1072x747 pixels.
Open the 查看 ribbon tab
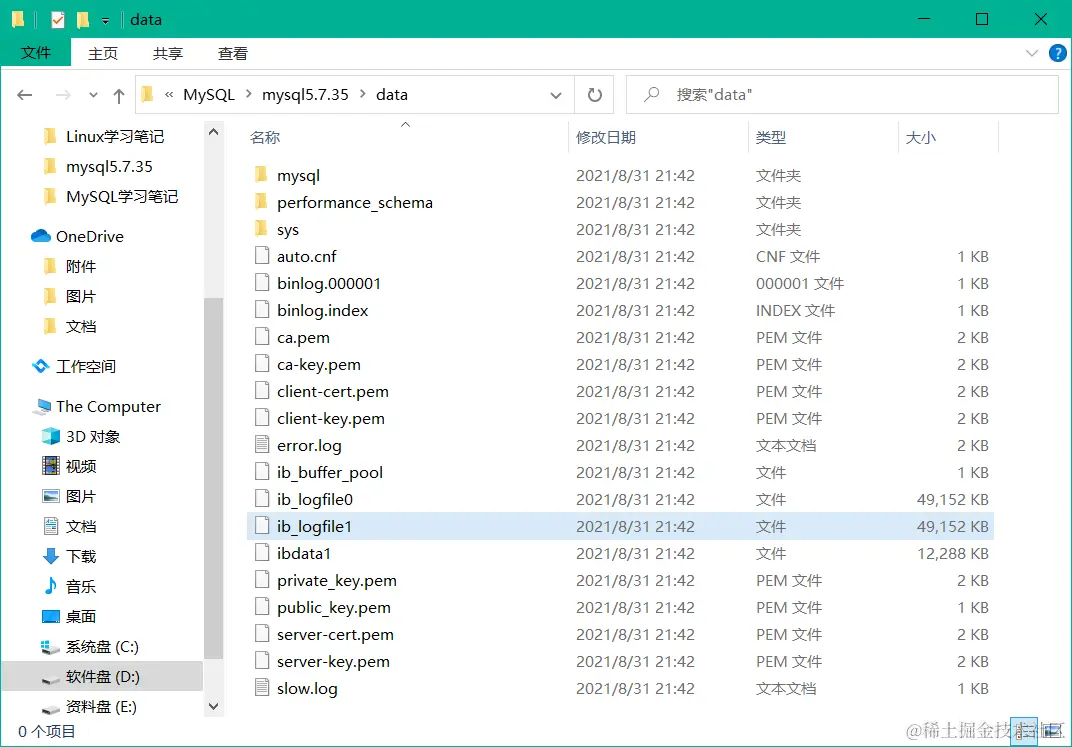[232, 53]
